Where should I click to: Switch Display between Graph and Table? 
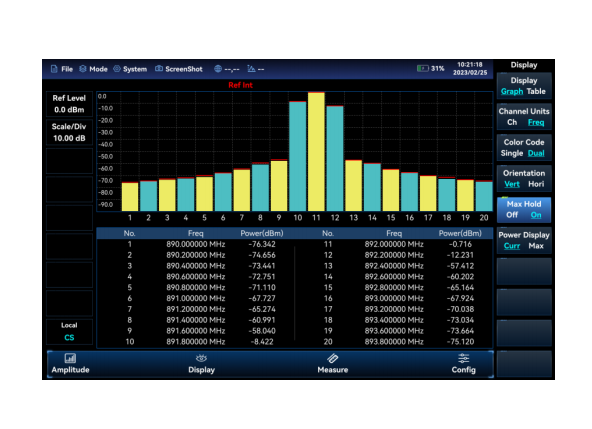pyautogui.click(x=524, y=86)
